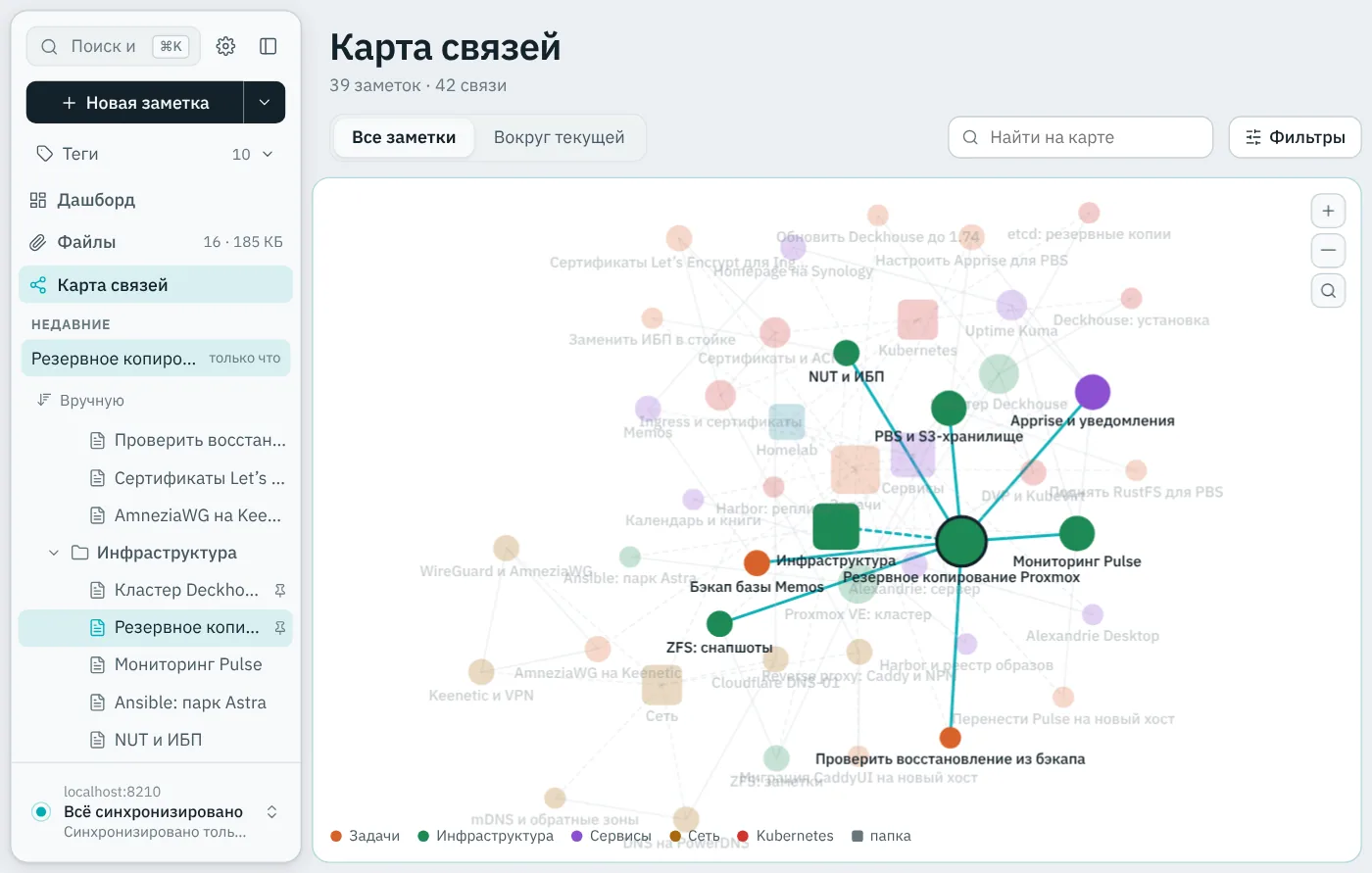Viewport: 1372px width, 873px height.
Task: Open the sync status switcher
Action: pos(271,811)
